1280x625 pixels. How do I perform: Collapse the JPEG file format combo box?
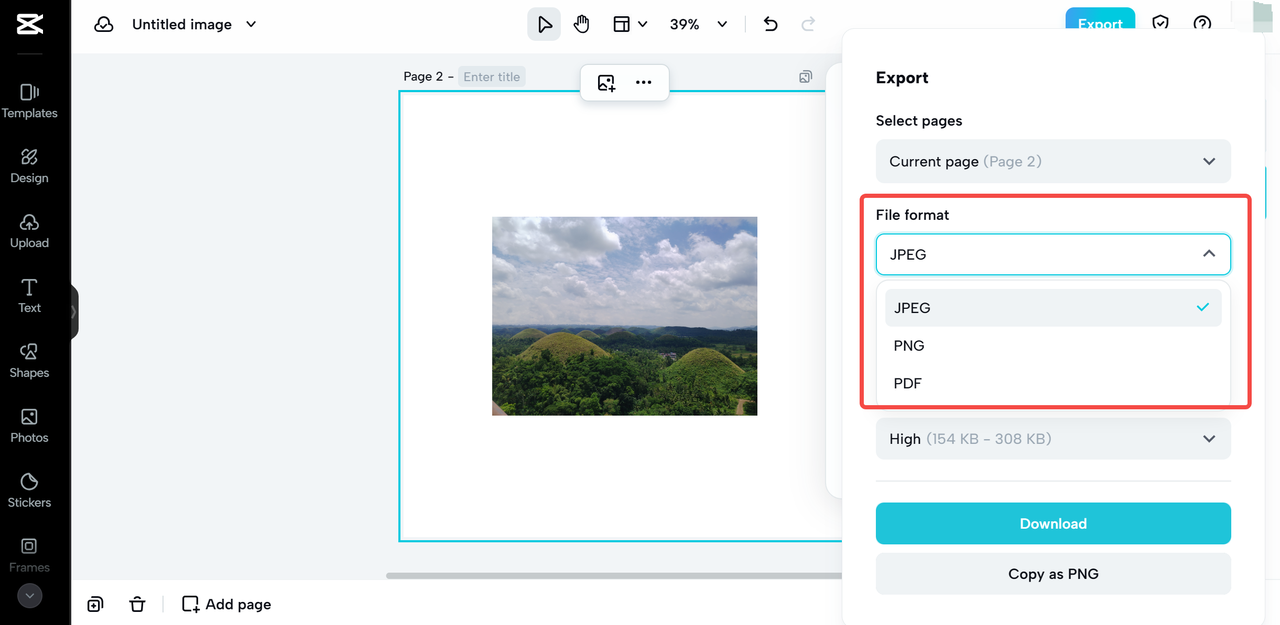click(1053, 254)
